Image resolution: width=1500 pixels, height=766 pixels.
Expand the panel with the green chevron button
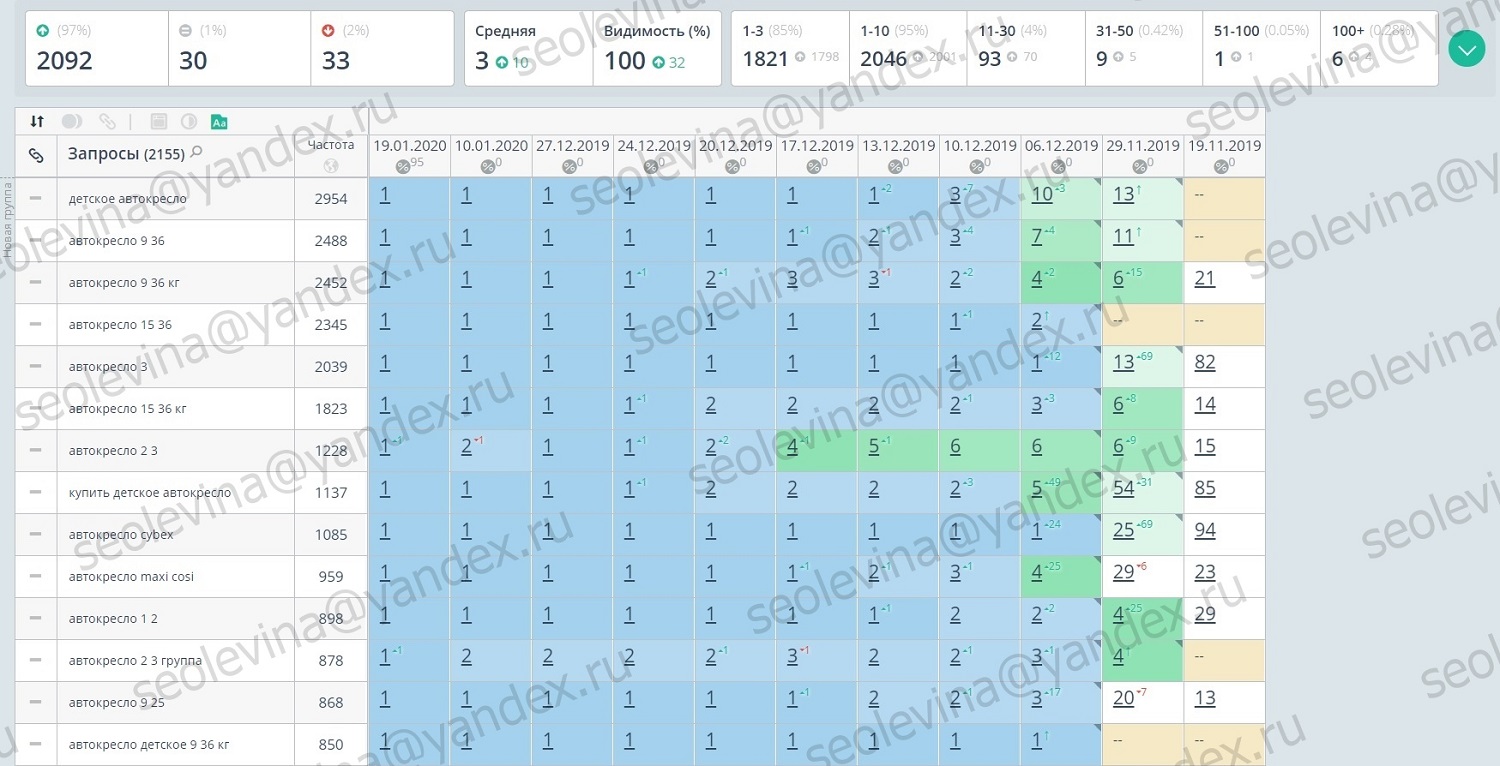pos(1466,49)
